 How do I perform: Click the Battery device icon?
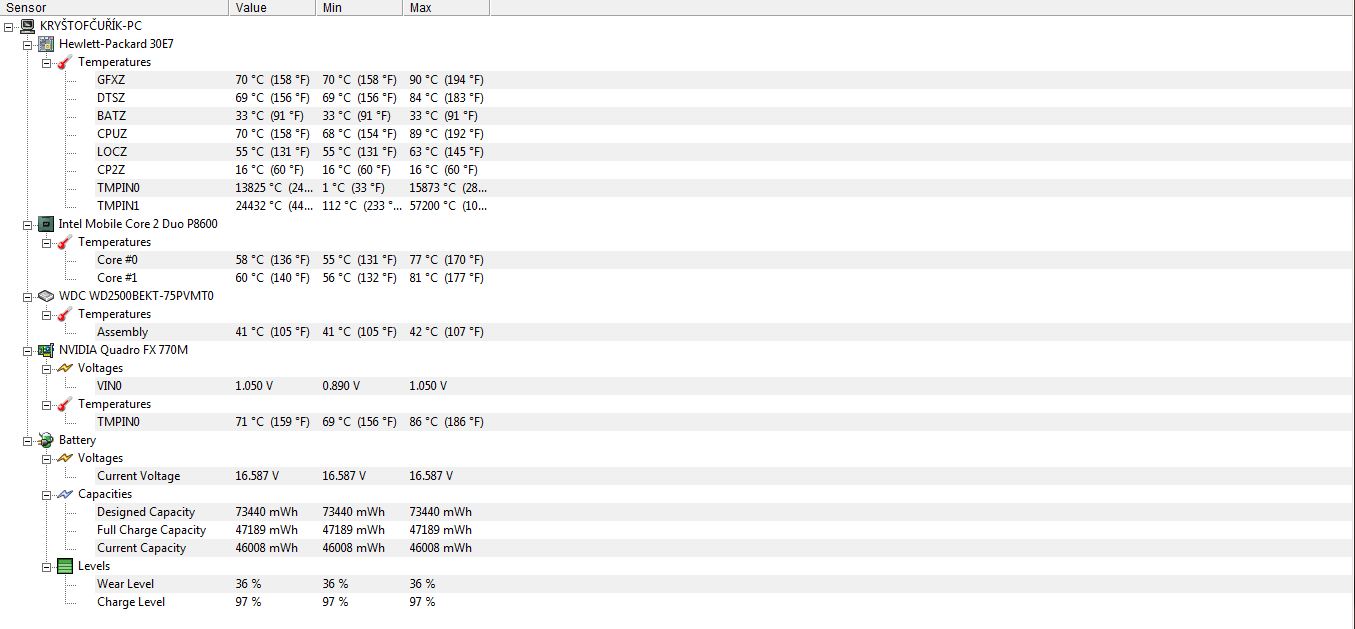(45, 440)
